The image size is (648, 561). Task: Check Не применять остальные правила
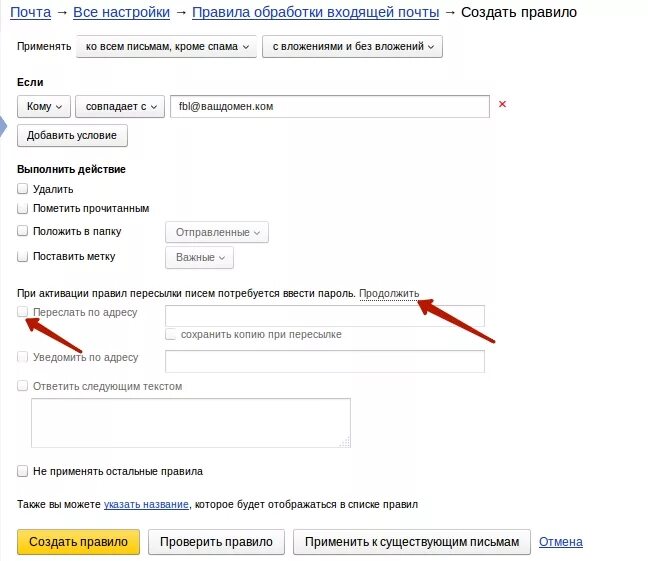pyautogui.click(x=23, y=471)
